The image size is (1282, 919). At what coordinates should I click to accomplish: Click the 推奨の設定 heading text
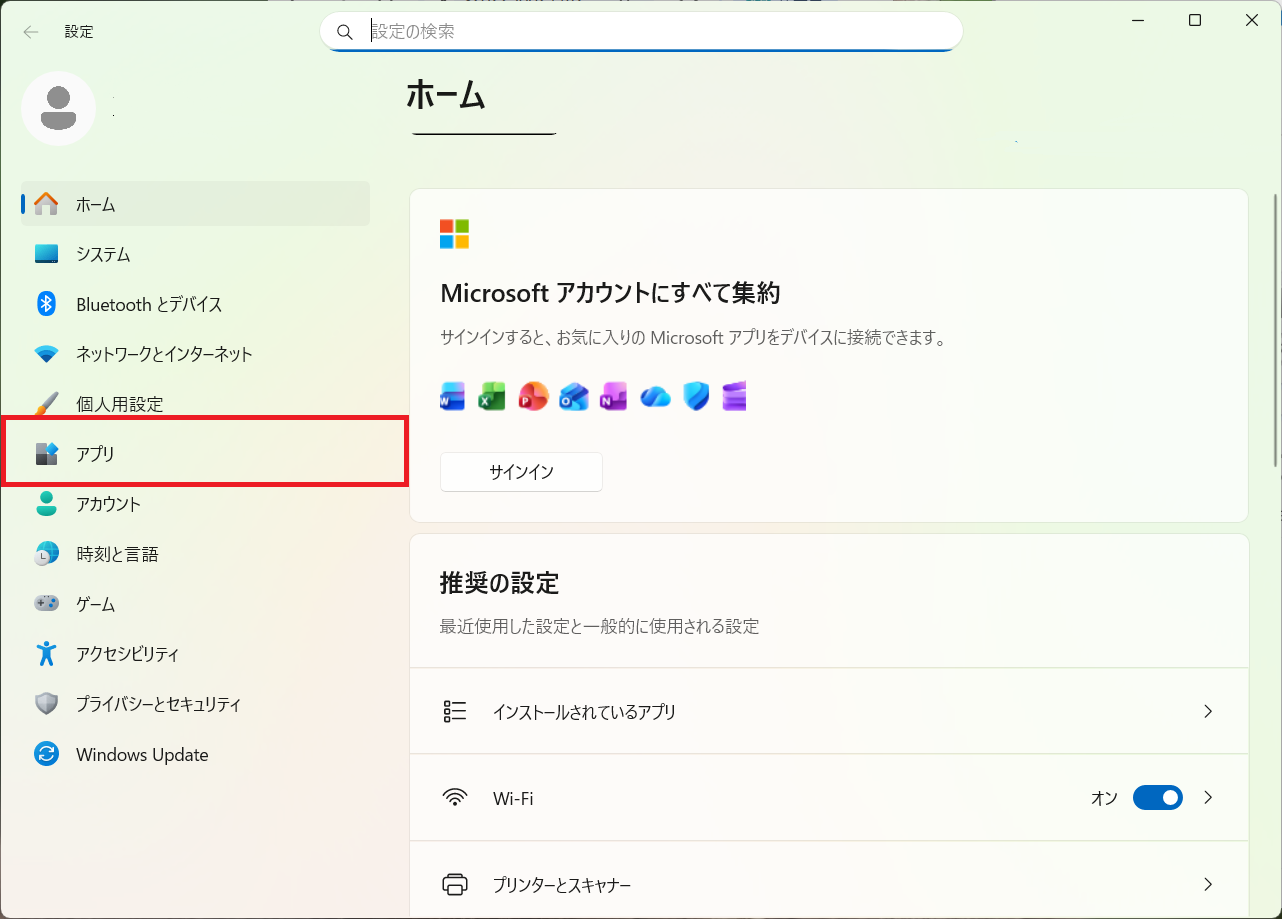(499, 583)
